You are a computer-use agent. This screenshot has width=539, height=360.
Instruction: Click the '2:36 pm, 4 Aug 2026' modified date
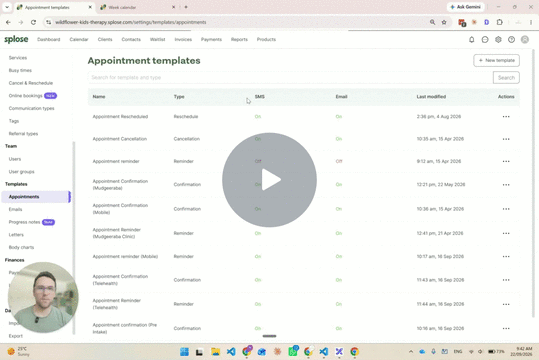(x=439, y=117)
